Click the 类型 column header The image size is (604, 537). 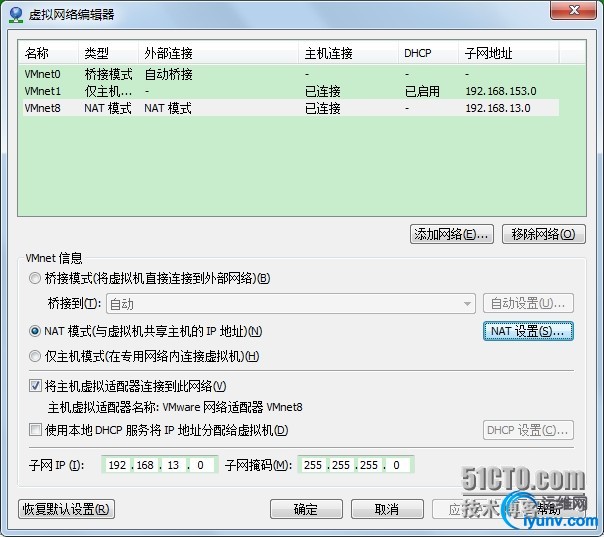(109, 53)
